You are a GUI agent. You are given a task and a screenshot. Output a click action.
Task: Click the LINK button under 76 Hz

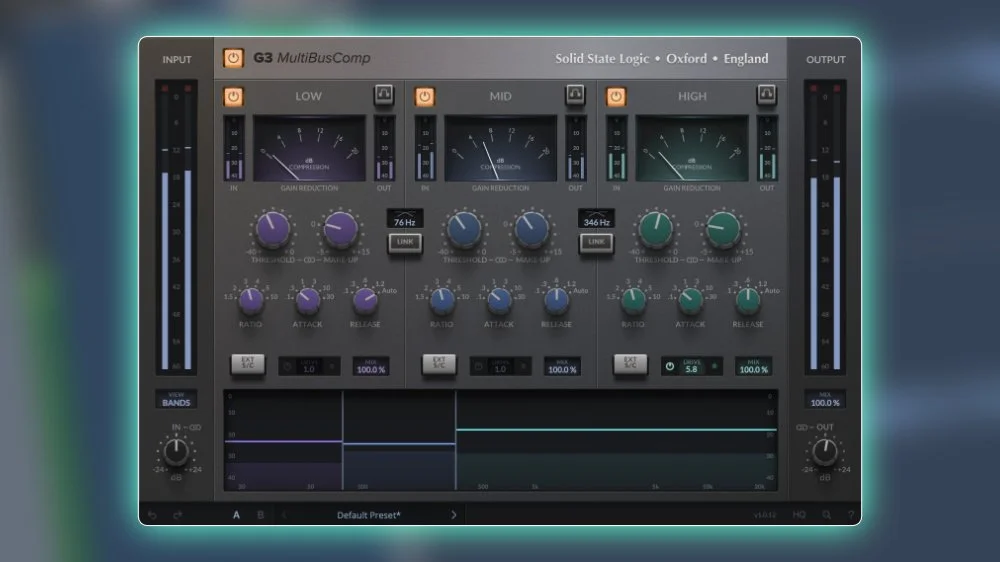[x=405, y=242]
